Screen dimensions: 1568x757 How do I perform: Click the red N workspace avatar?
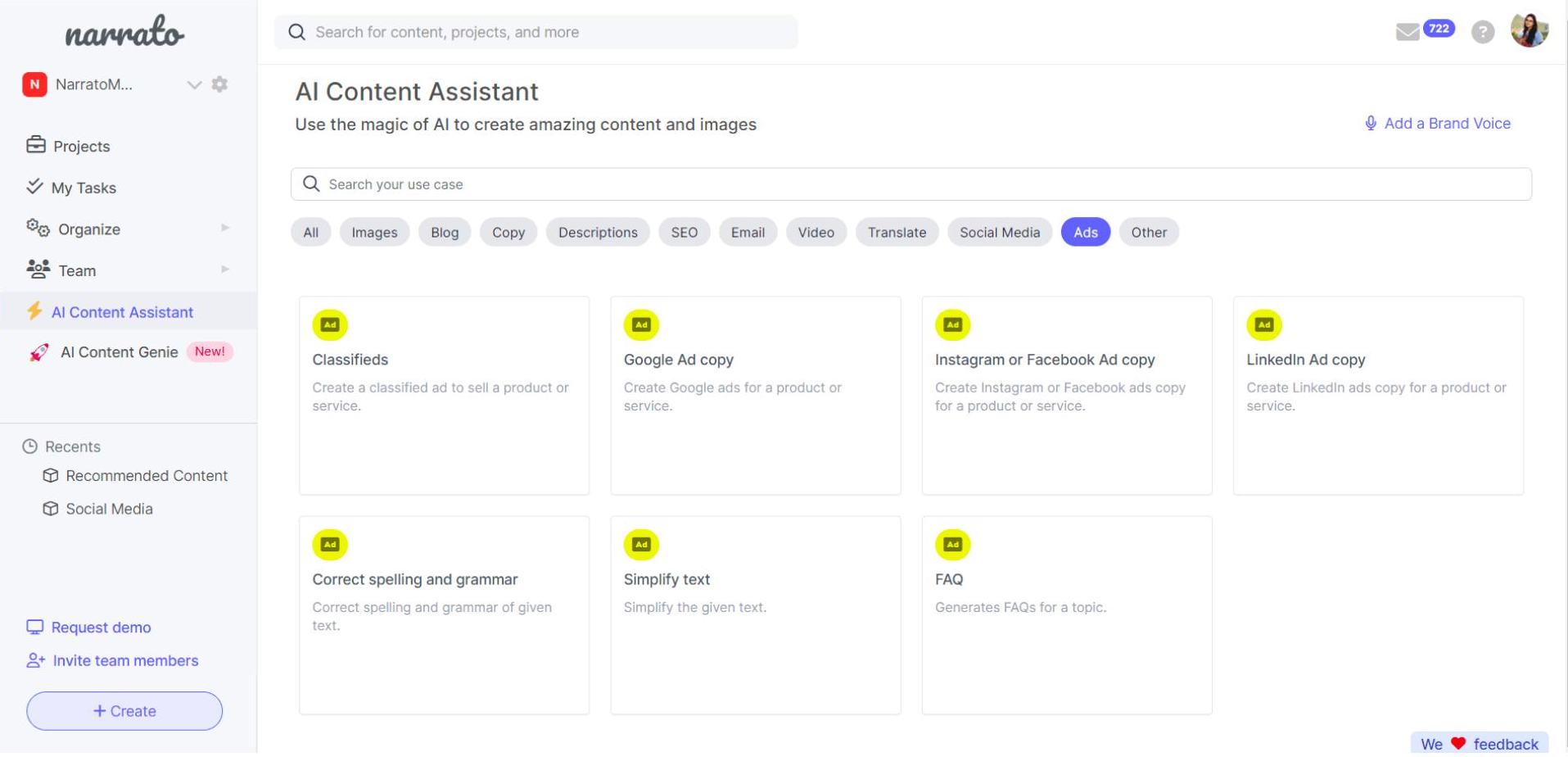(34, 84)
